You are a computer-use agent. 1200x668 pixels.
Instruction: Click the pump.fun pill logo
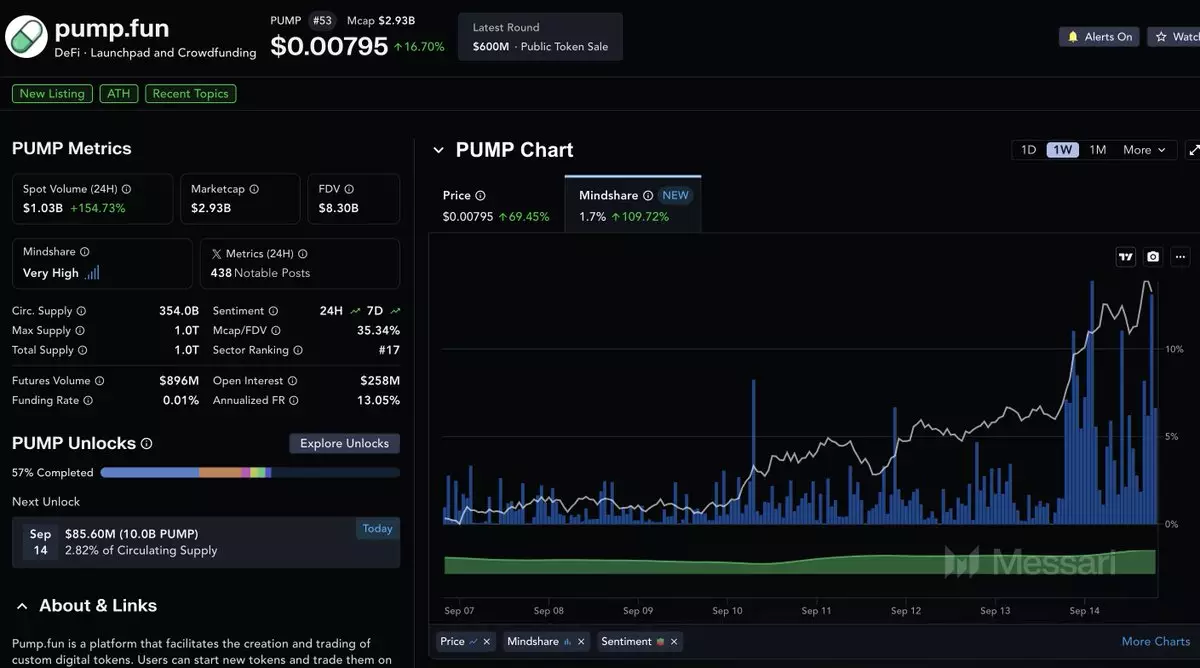click(x=26, y=37)
